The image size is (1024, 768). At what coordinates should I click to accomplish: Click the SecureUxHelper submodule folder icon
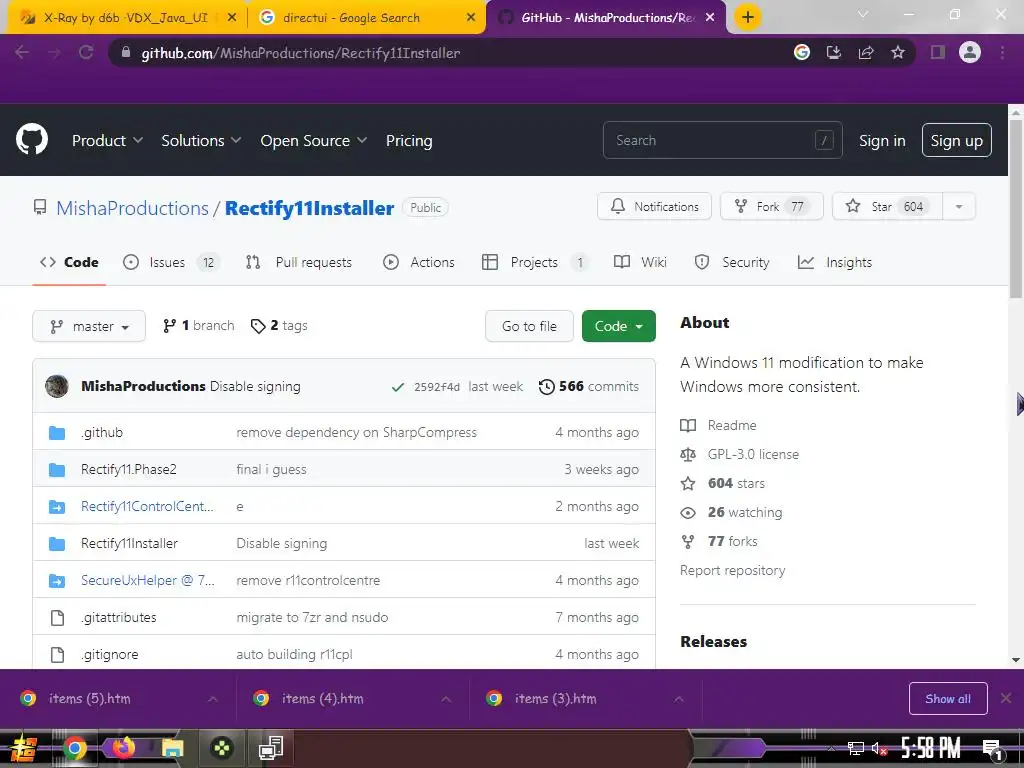click(57, 581)
